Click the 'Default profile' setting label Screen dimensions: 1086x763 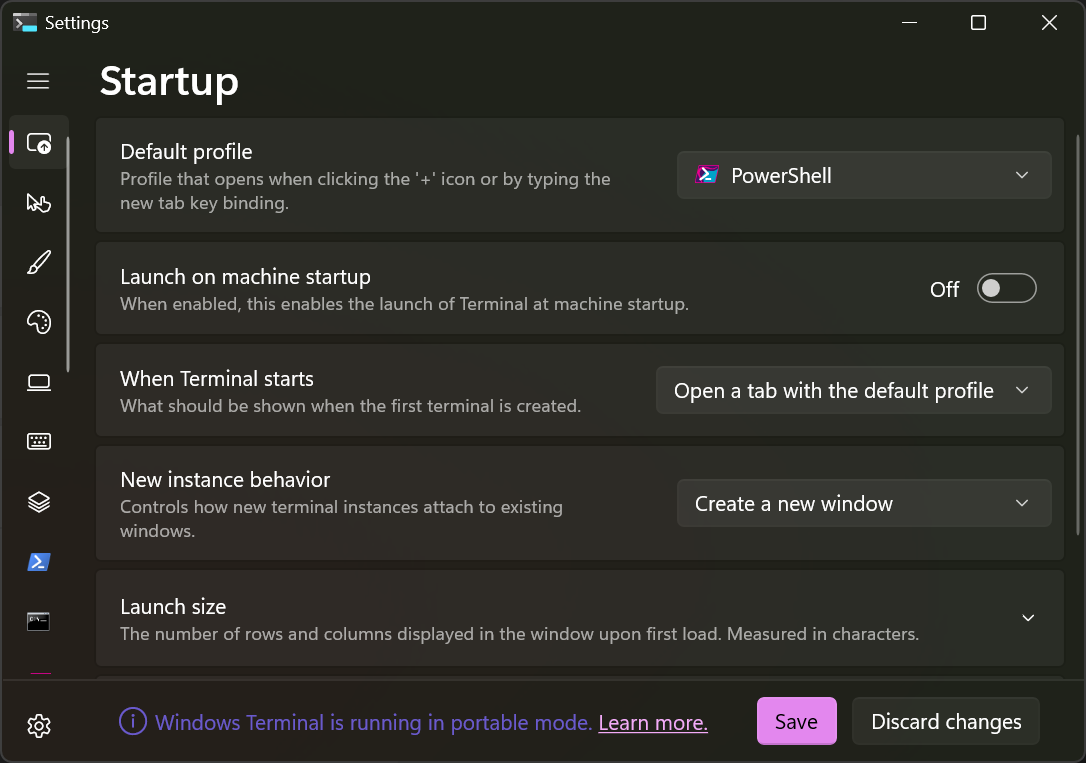[186, 152]
